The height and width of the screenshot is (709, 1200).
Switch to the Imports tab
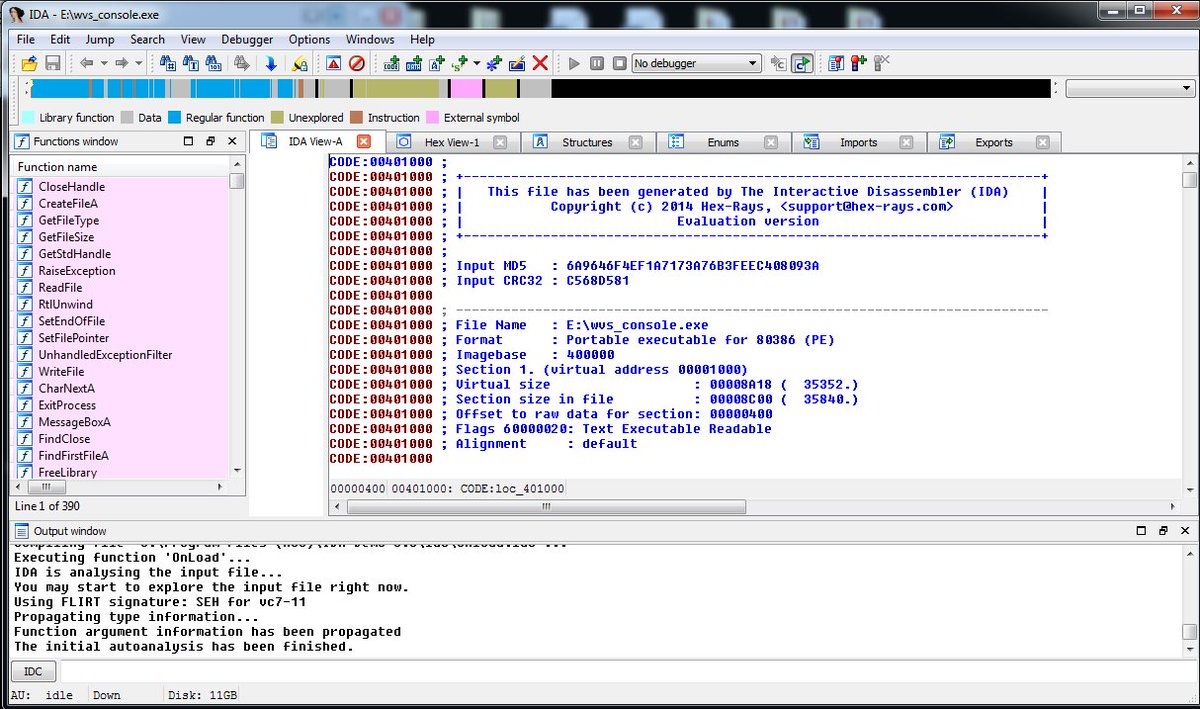click(858, 142)
